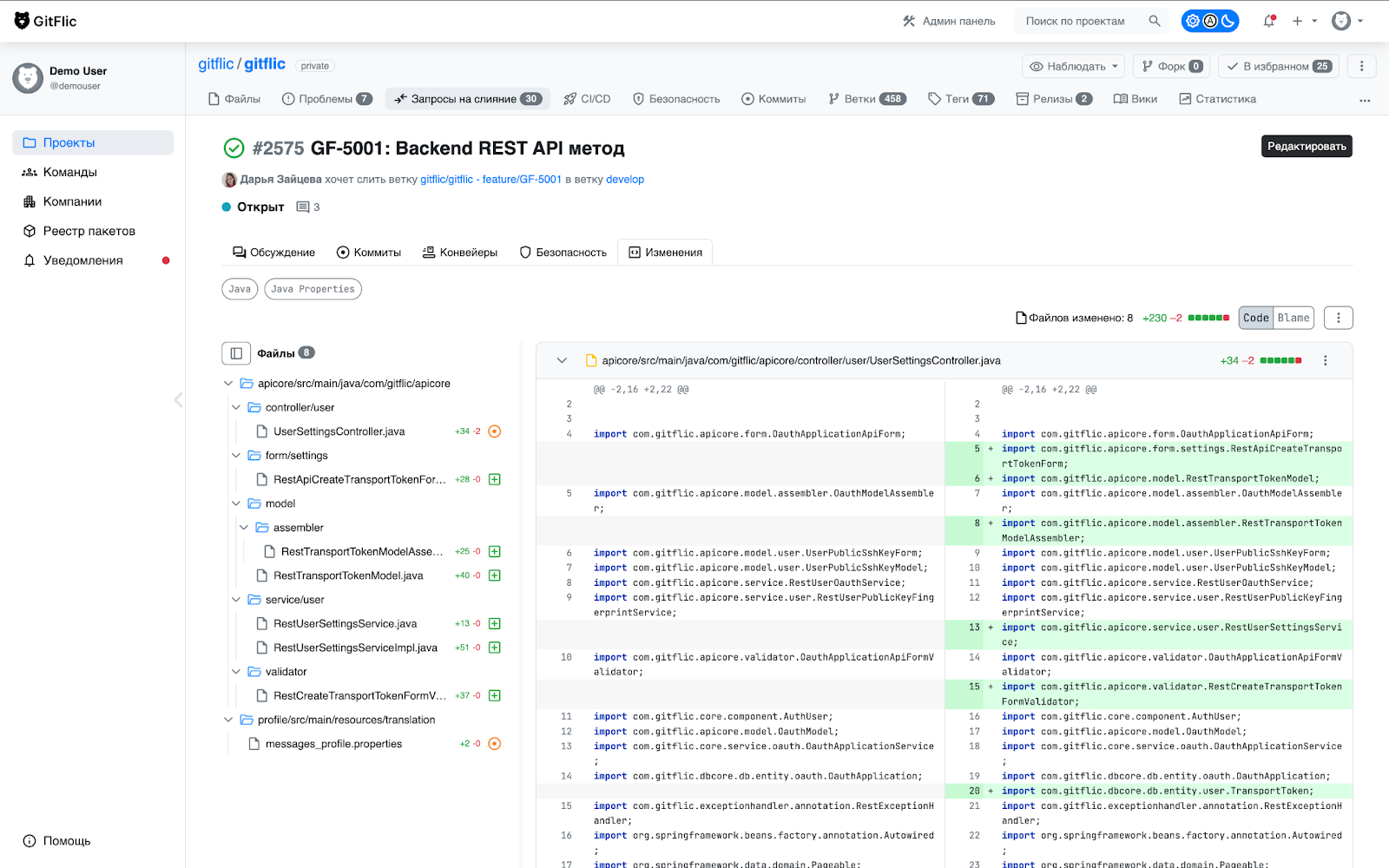Open Реестр пакетов in sidebar
Screen dimensions: 1389x868
tap(93, 231)
